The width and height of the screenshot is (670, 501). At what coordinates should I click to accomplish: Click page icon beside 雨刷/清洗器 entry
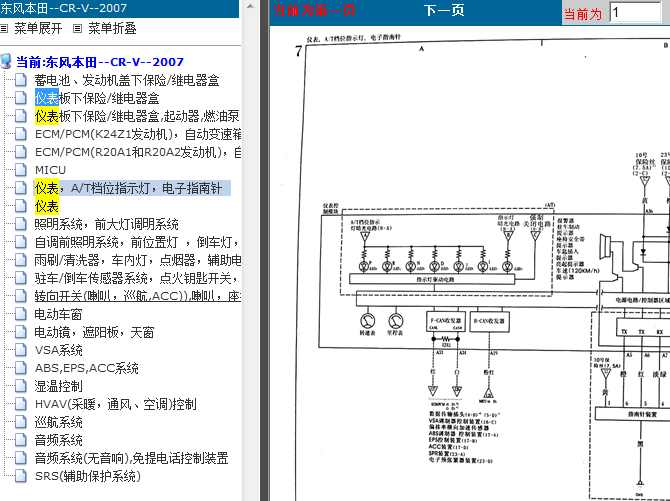(x=21, y=260)
